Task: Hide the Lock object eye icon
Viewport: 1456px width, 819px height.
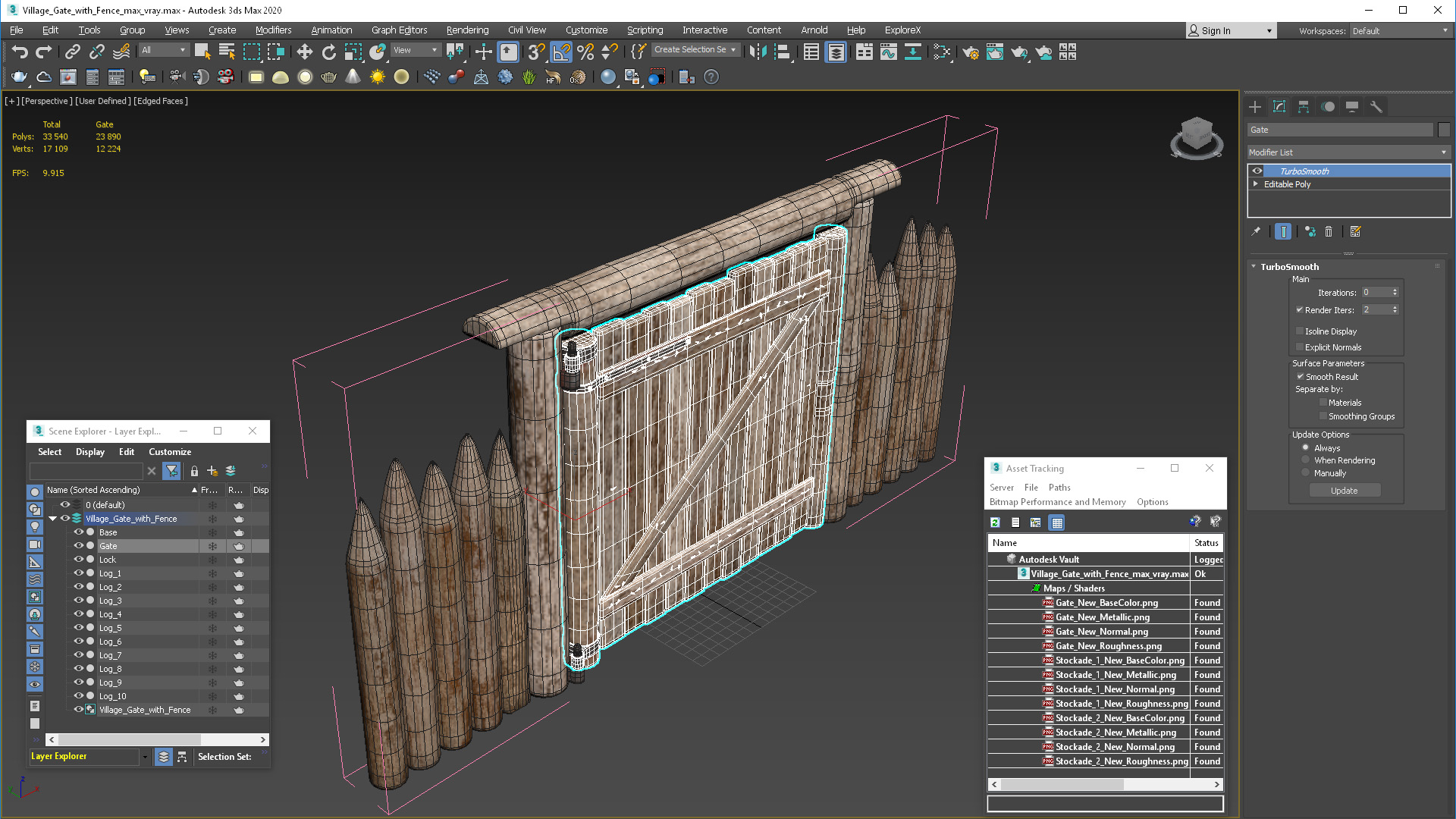Action: tap(77, 560)
